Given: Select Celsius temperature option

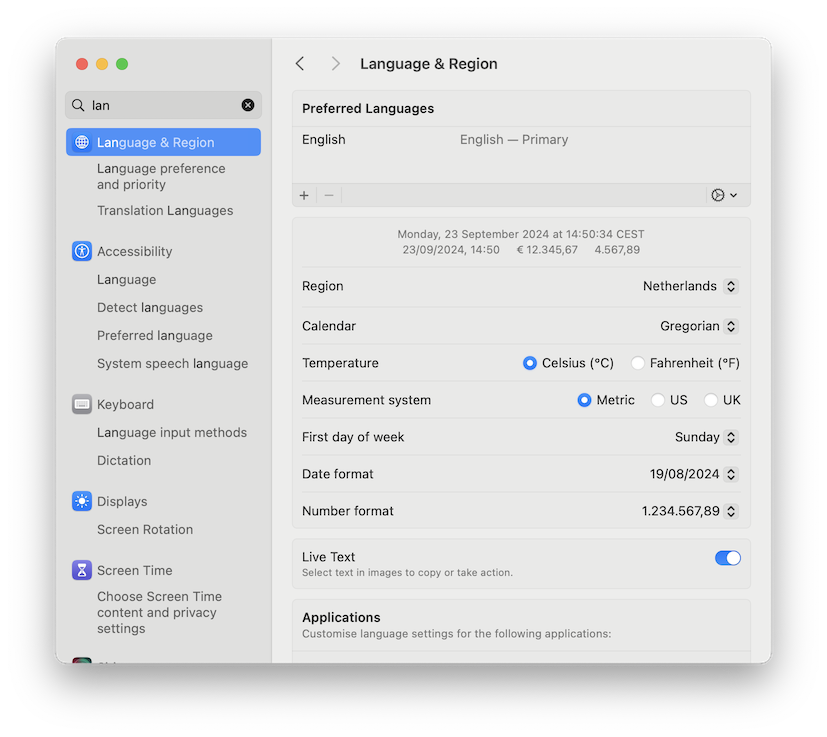Looking at the screenshot, I should click(x=530, y=363).
